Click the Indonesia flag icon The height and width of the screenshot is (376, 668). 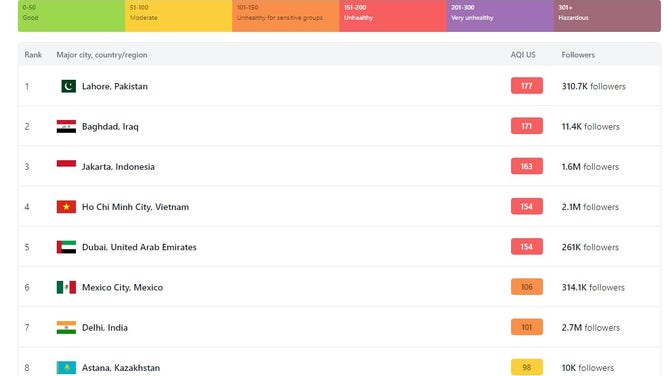point(66,166)
